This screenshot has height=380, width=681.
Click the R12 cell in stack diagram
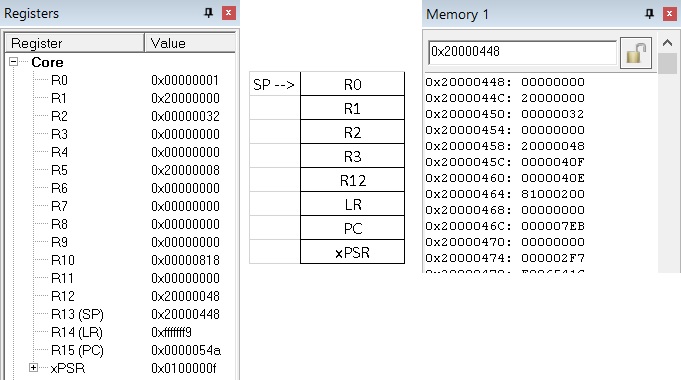[352, 180]
